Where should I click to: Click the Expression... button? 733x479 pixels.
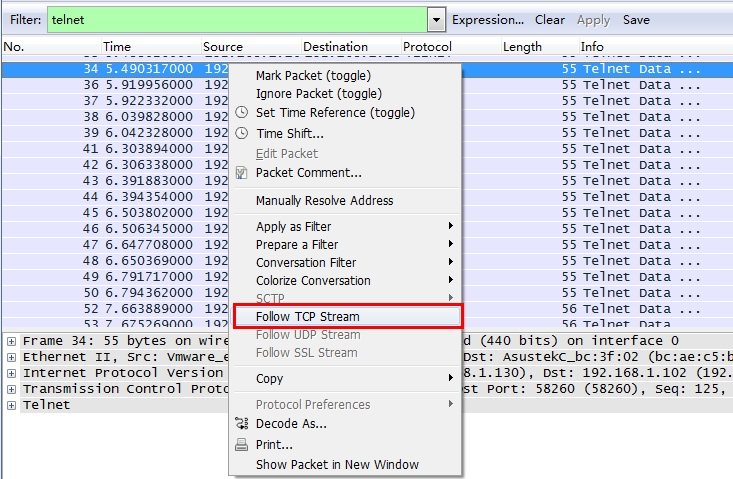point(487,20)
